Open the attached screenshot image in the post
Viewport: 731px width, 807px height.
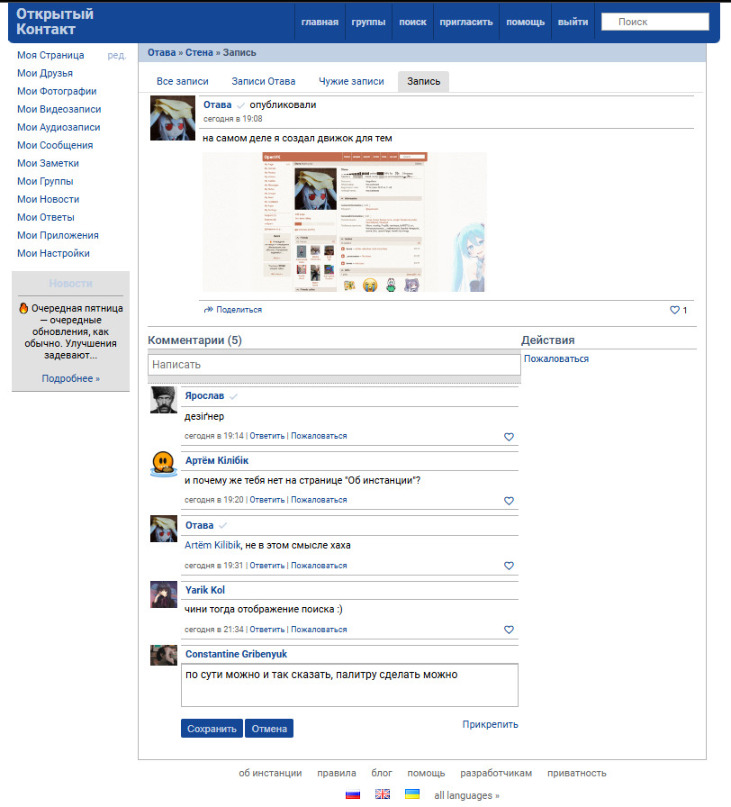(344, 222)
